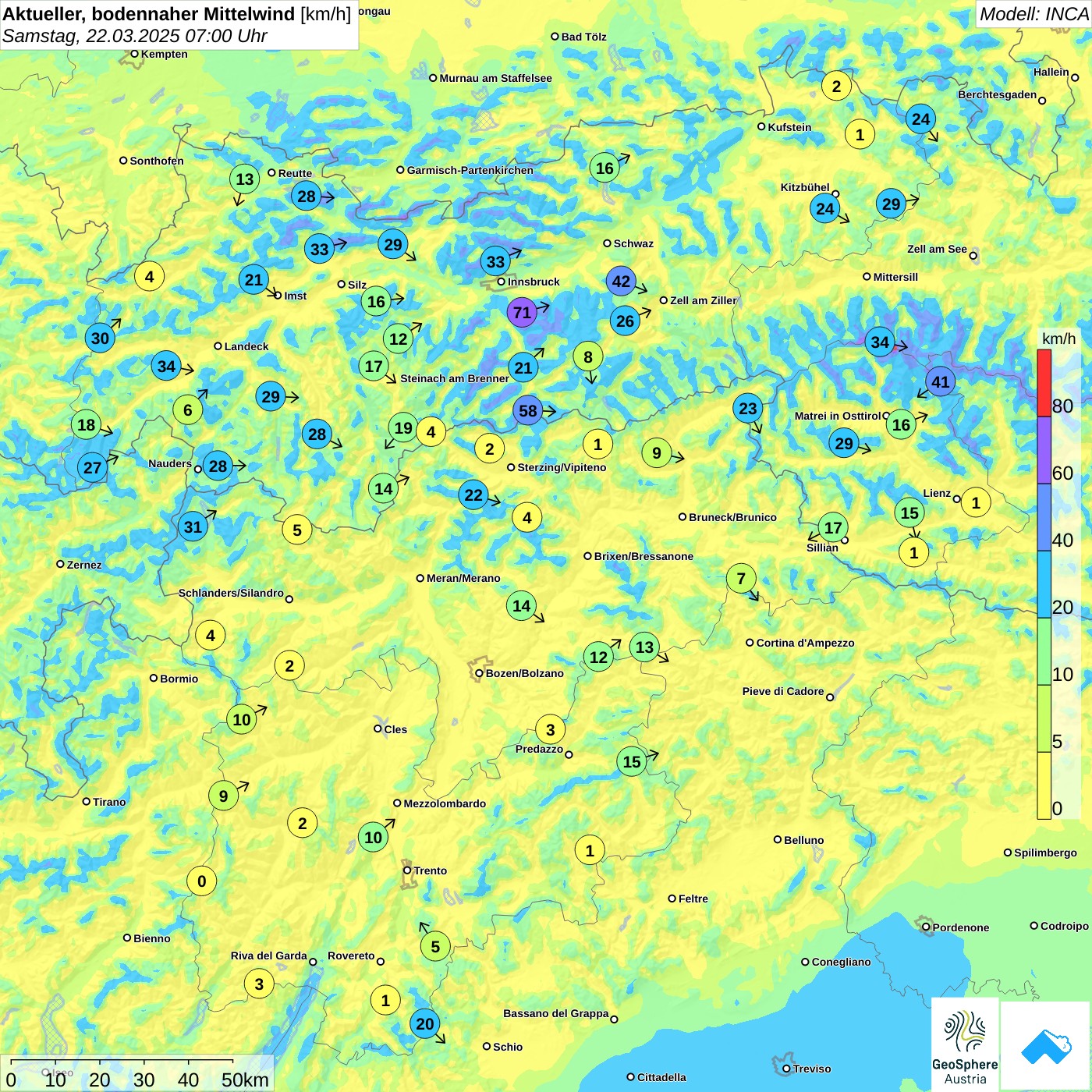
Task: Click the GeoSphere Austria logo
Action: coord(965,1045)
